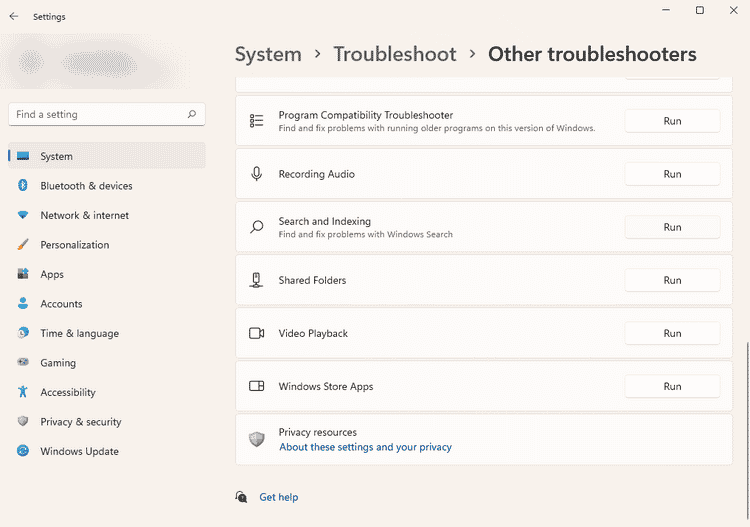750x527 pixels.
Task: Click the Bluetooth & devices icon in sidebar
Action: [23, 186]
